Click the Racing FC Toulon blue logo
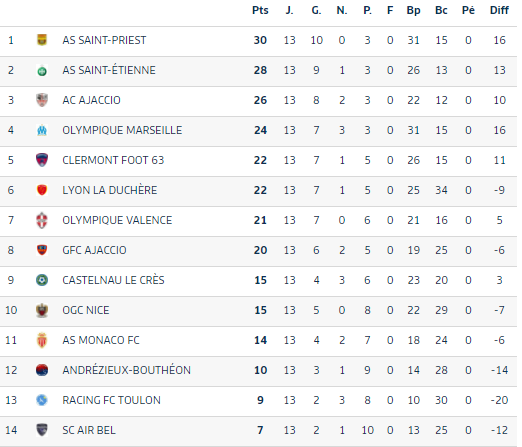This screenshot has height=447, width=522. (42, 400)
